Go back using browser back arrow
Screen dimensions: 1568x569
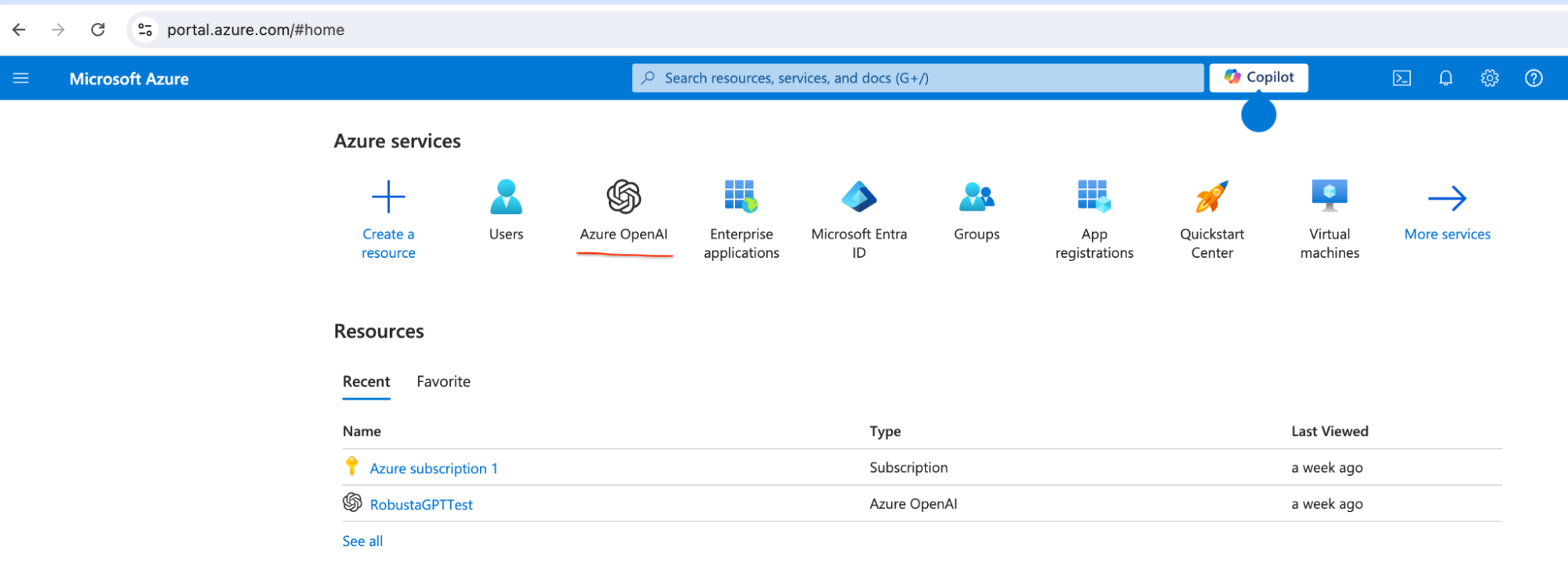(x=20, y=30)
